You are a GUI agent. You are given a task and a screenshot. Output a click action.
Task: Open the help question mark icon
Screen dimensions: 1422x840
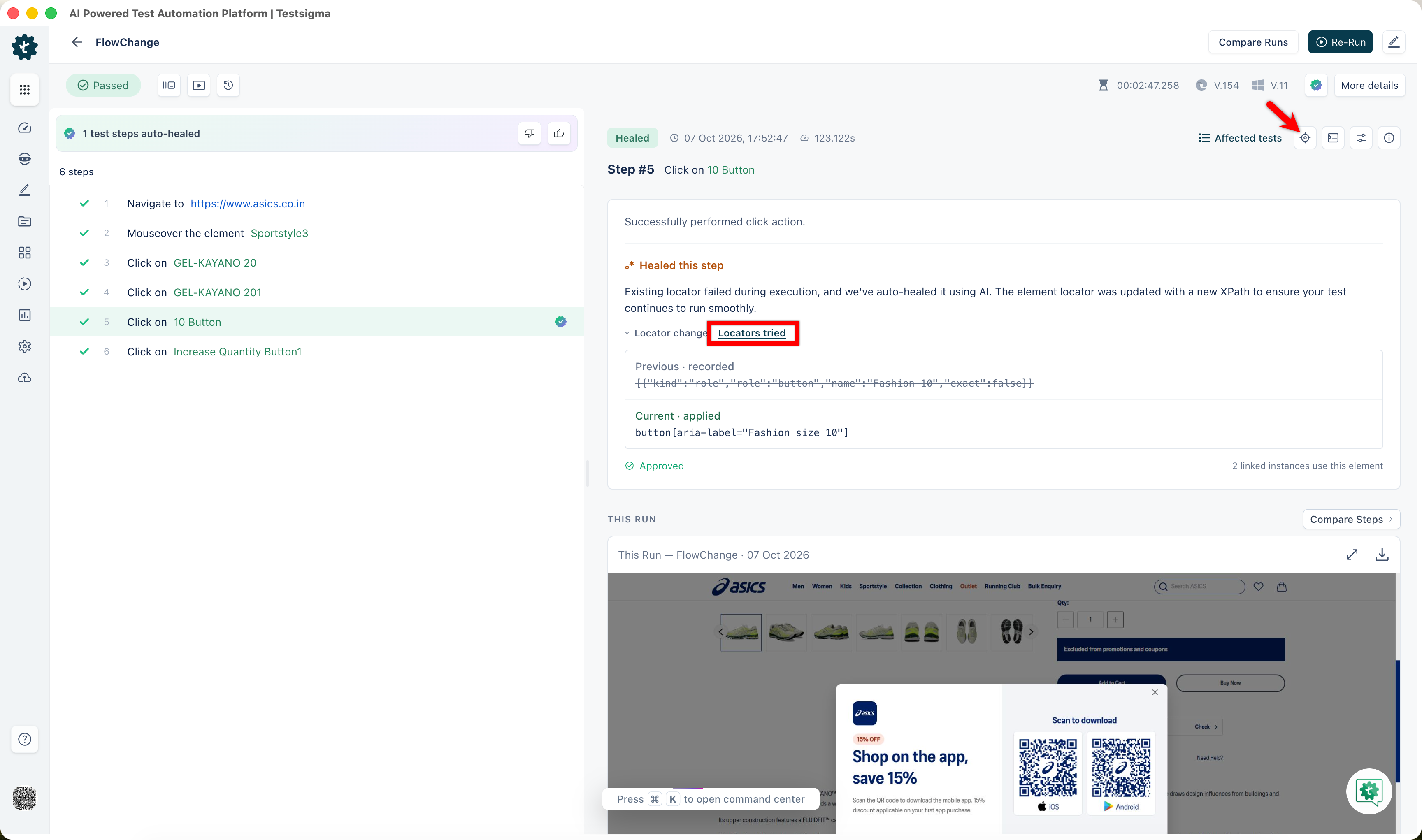pyautogui.click(x=24, y=739)
